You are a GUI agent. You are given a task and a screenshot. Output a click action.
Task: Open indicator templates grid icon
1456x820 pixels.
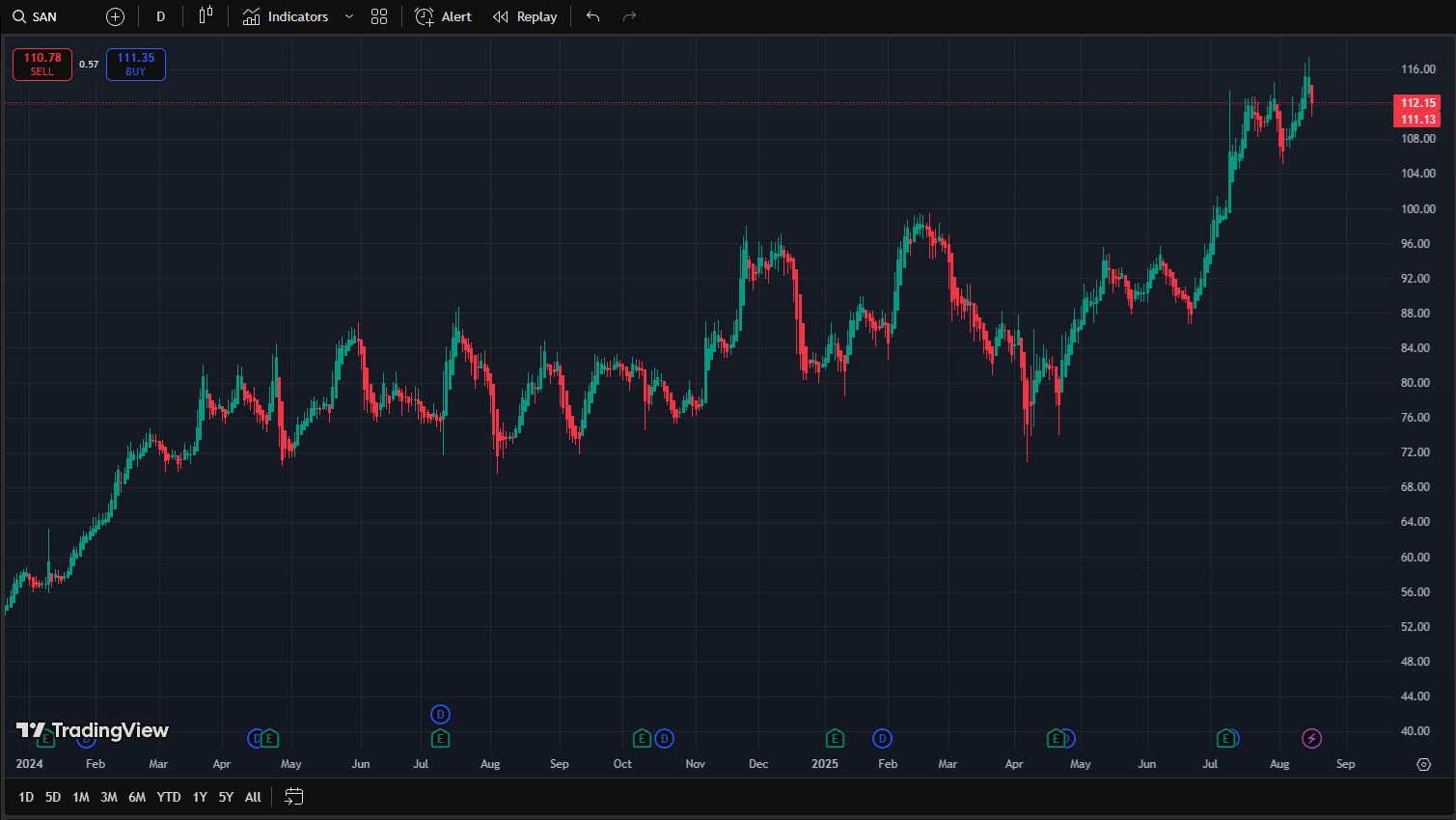click(x=379, y=16)
